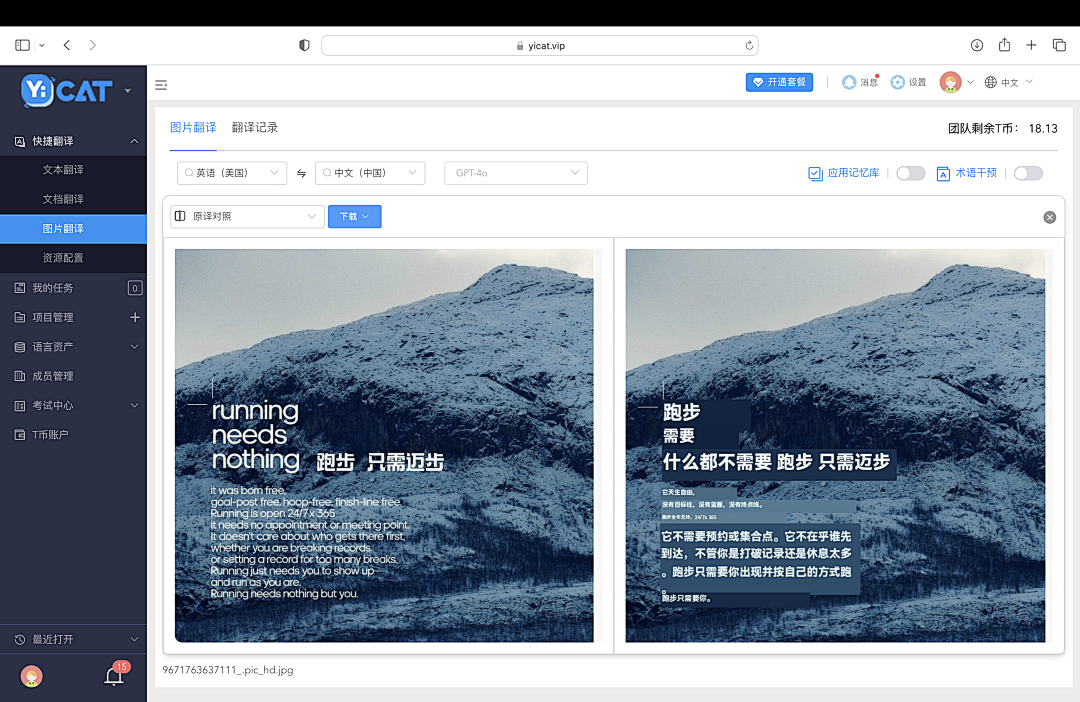
Task: Click the 开通套餐 button
Action: [x=779, y=82]
